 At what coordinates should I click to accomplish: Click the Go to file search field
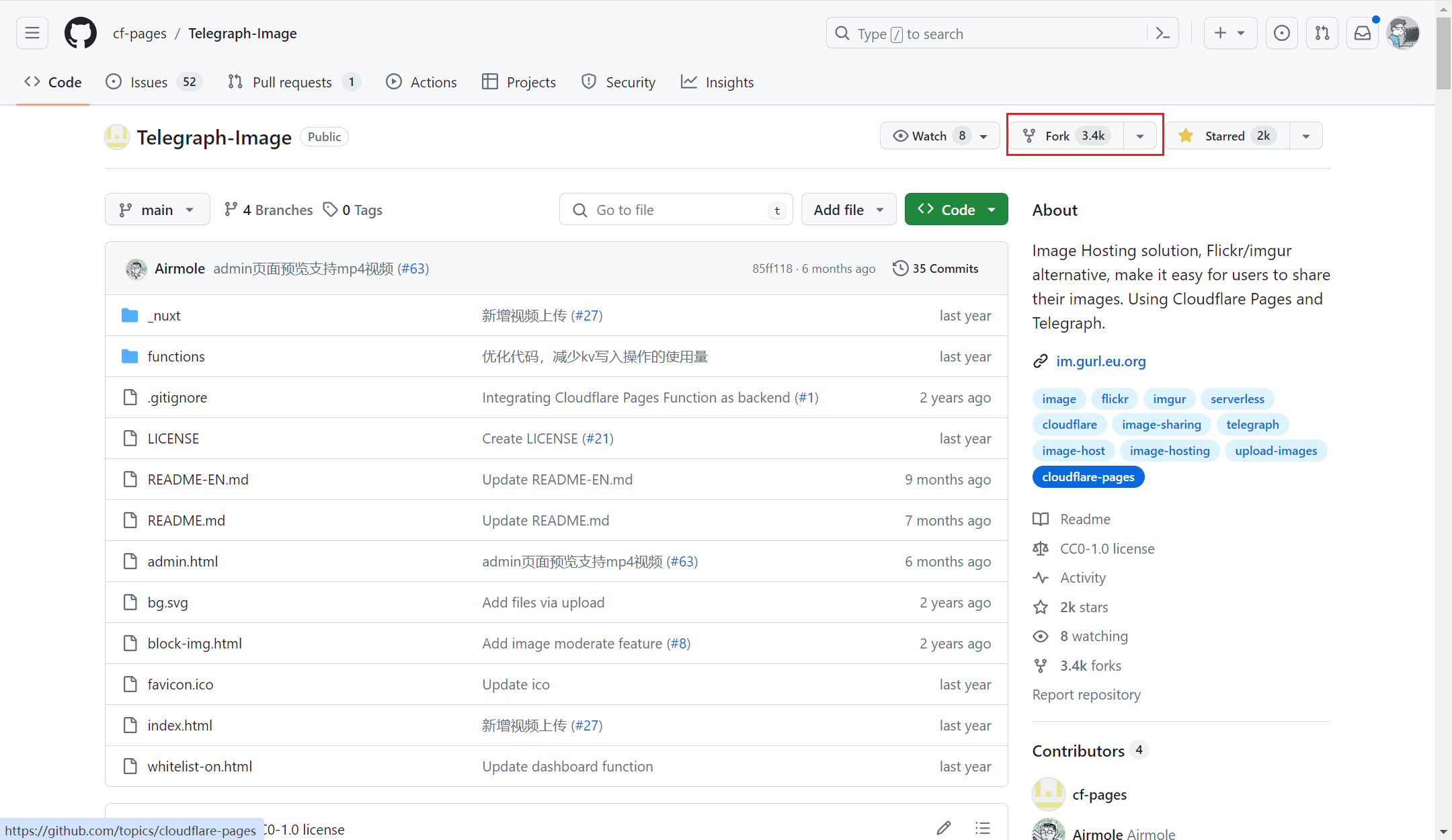[x=675, y=210]
